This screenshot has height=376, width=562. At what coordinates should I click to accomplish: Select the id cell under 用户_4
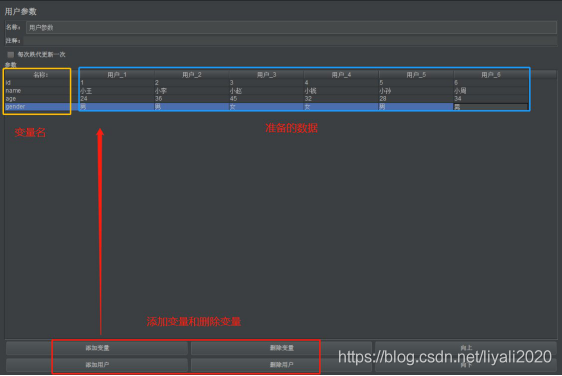[341, 83]
